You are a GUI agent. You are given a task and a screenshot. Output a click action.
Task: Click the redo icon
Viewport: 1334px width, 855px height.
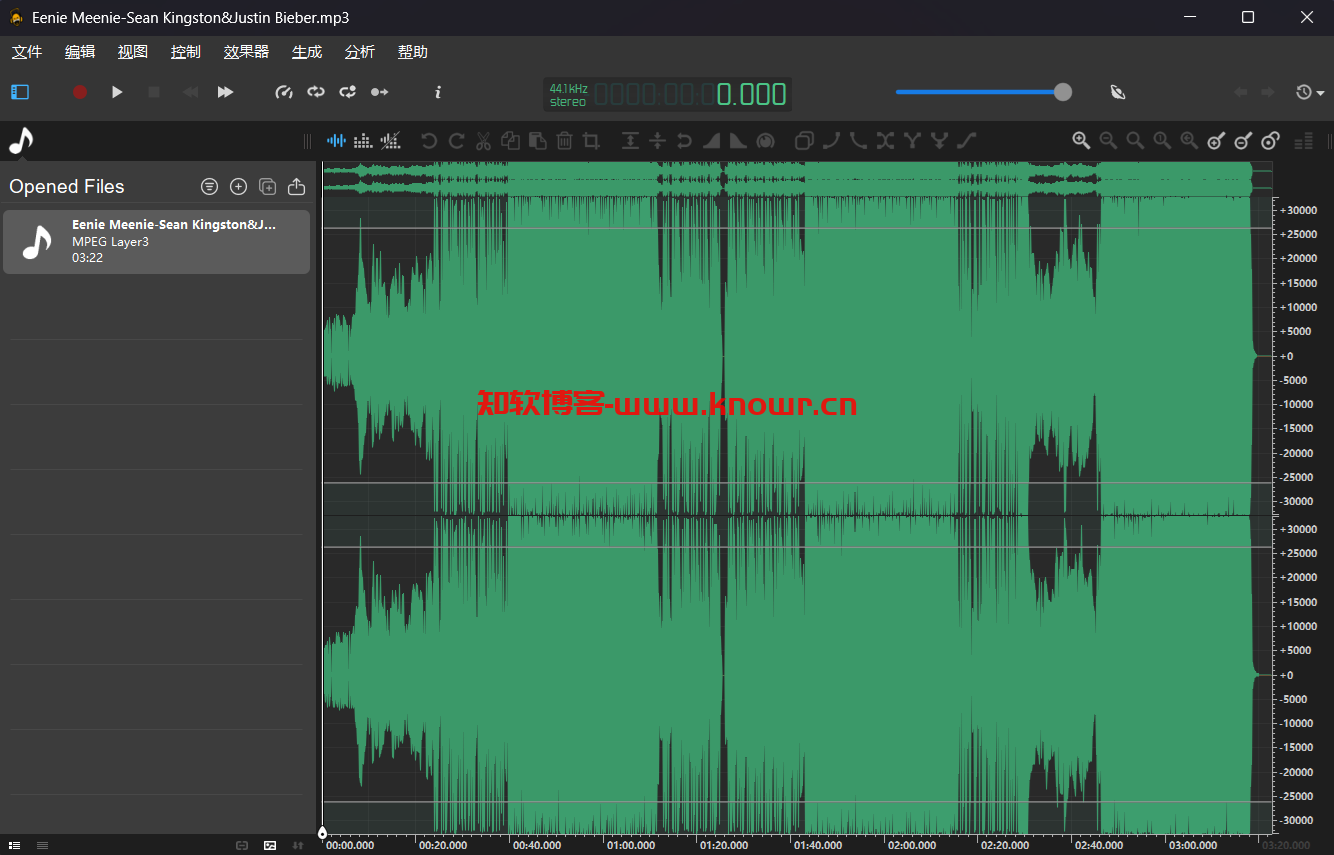[457, 141]
